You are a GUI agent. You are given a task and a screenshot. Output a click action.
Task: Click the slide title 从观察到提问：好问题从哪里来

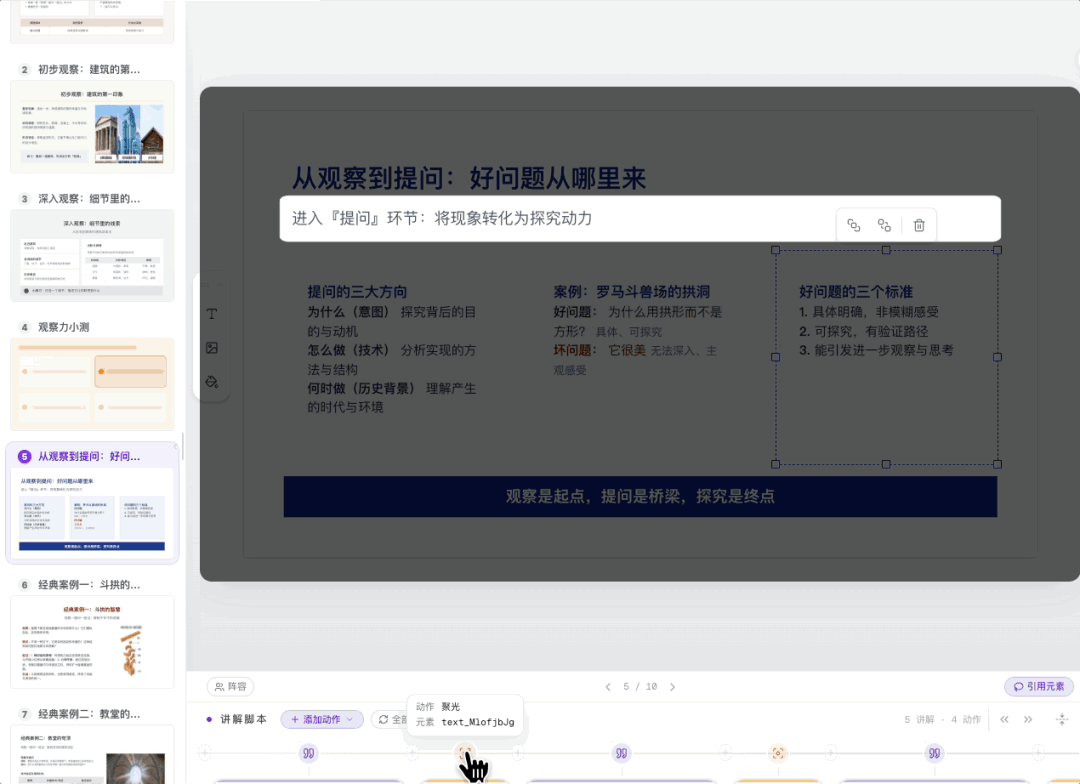(x=469, y=178)
